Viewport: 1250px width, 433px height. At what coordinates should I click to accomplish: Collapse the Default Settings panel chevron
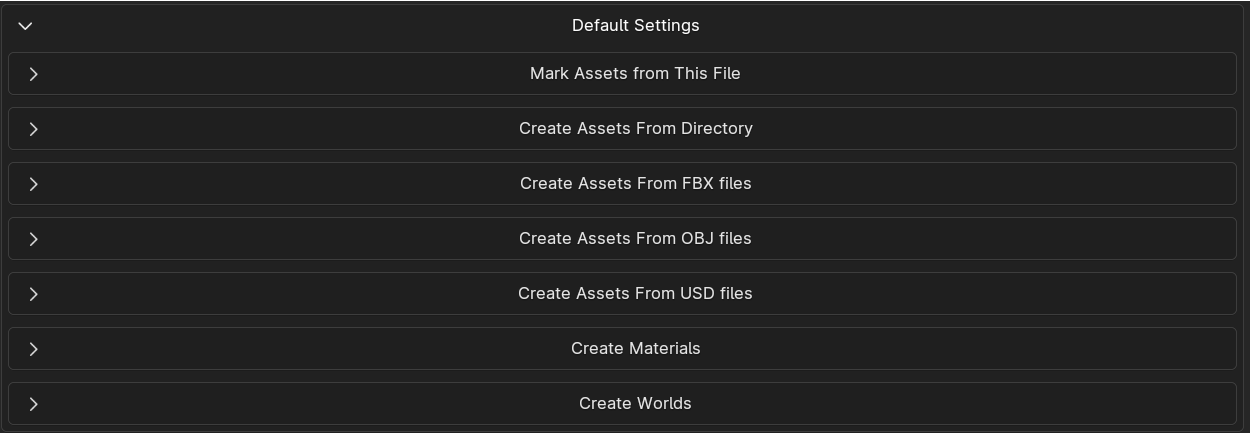(26, 26)
